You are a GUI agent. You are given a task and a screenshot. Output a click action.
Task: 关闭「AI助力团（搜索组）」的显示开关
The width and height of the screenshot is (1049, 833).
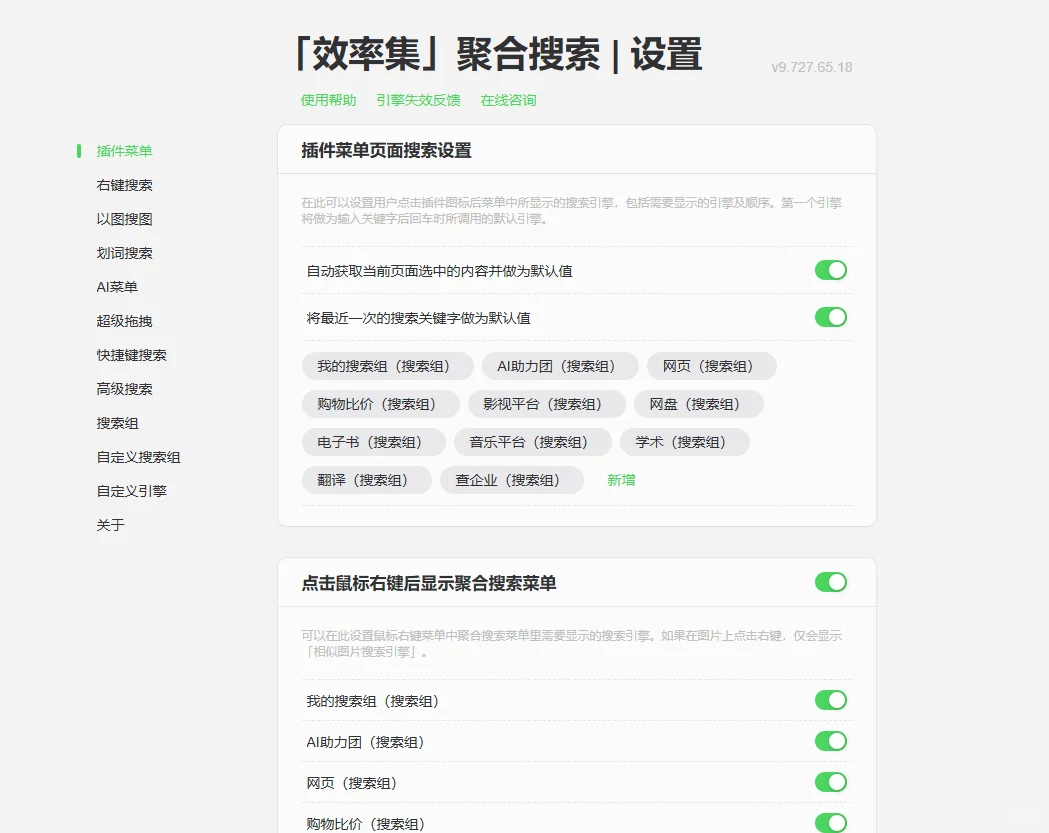coord(830,742)
